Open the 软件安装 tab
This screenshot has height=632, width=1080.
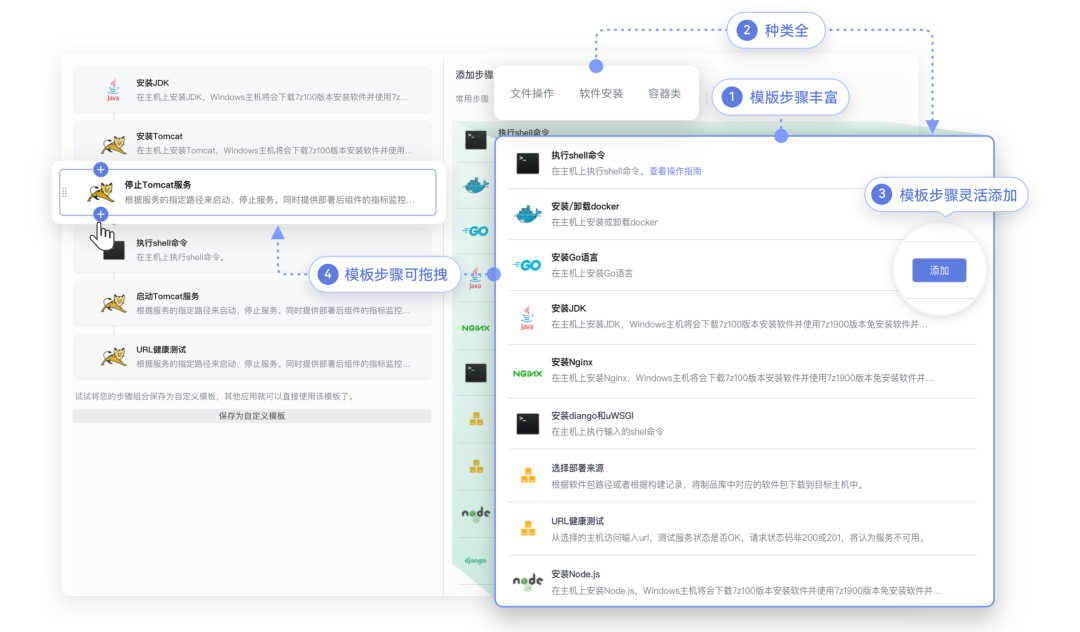(x=601, y=92)
